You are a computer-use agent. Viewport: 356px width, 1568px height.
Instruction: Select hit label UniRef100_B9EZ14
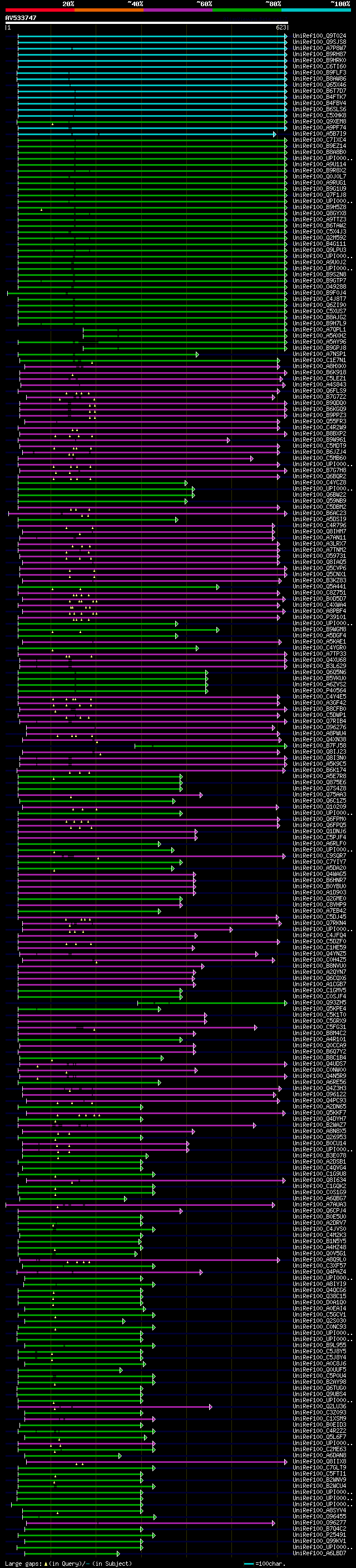click(x=319, y=146)
